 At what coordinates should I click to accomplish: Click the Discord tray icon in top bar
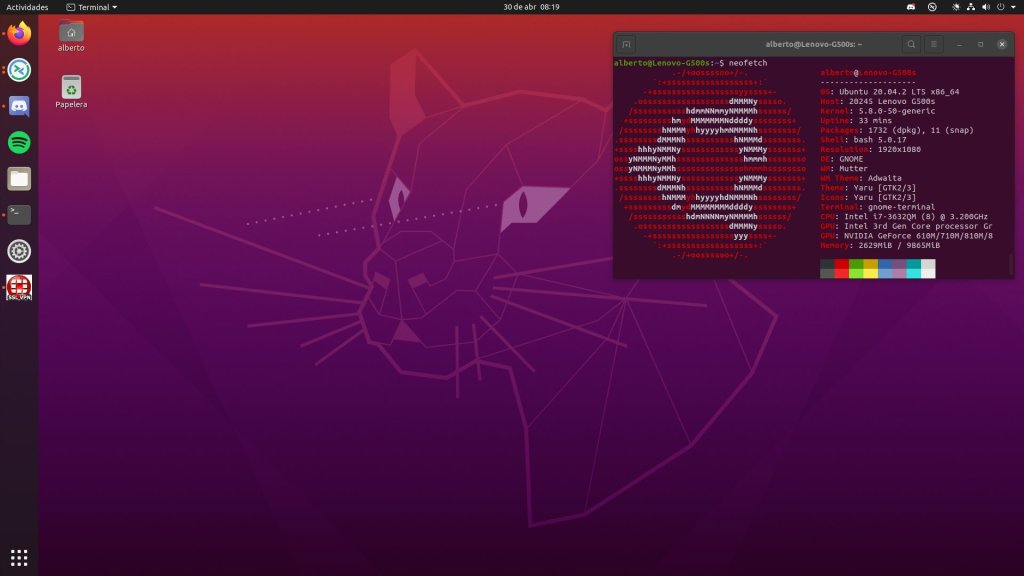pyautogui.click(x=911, y=7)
